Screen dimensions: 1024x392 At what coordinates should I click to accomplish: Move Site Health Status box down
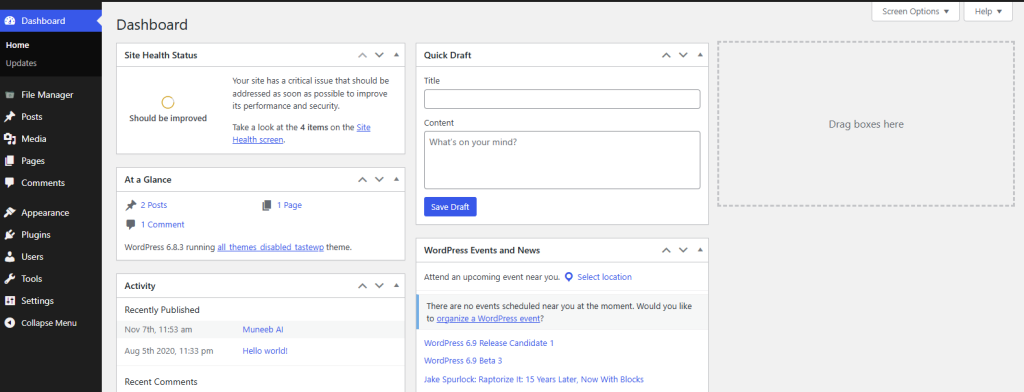pos(379,55)
